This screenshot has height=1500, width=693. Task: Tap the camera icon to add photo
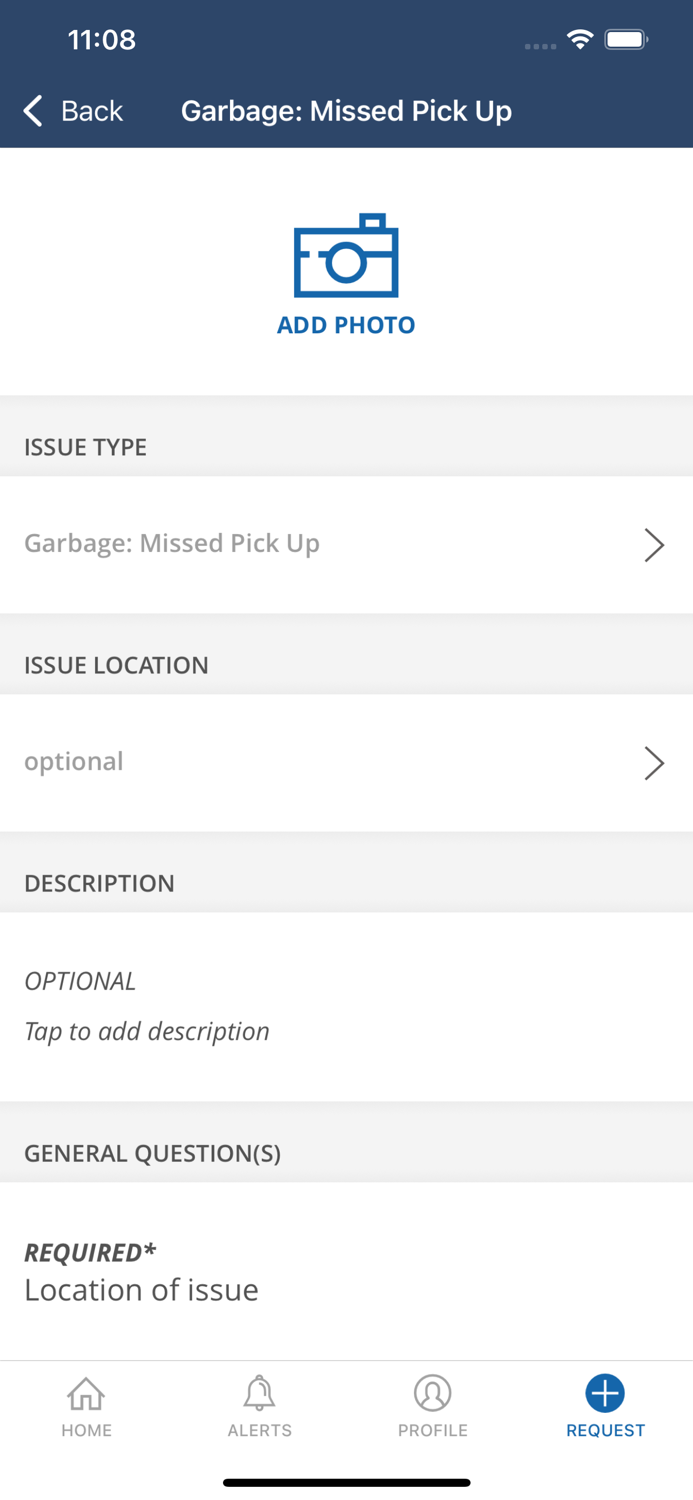pyautogui.click(x=346, y=255)
